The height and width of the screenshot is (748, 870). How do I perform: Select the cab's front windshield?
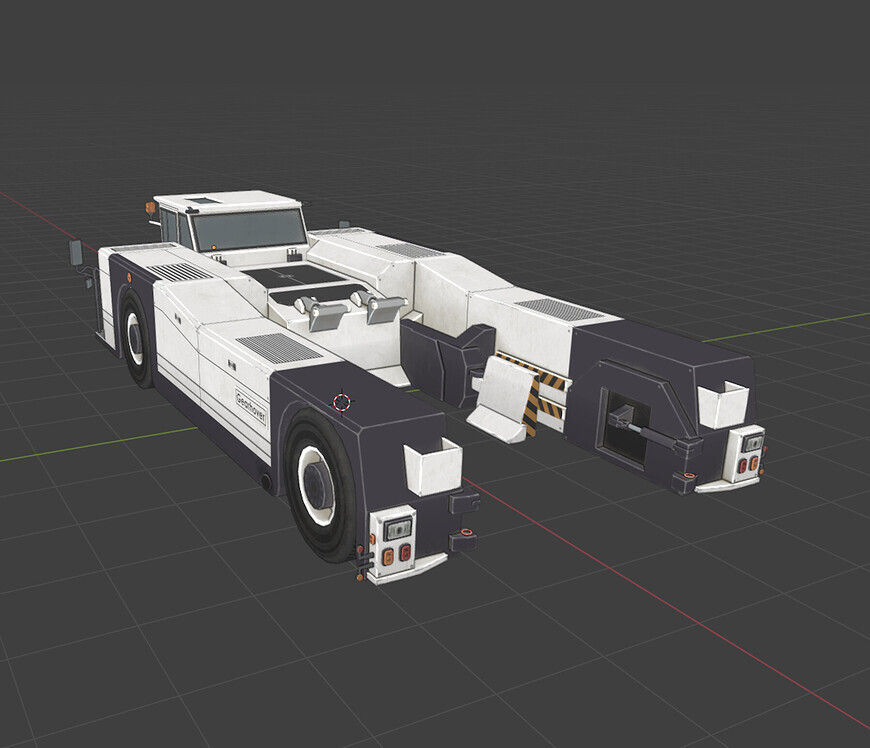coord(248,229)
